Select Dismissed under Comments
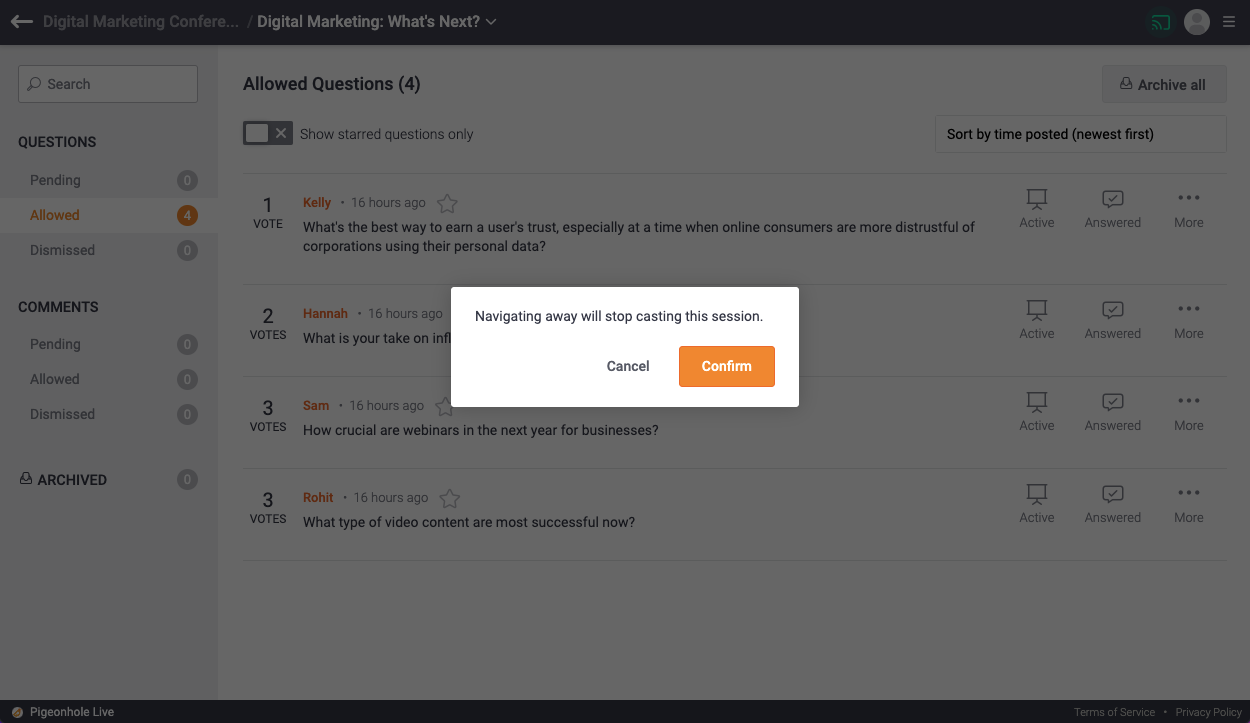The image size is (1250, 723). point(62,414)
